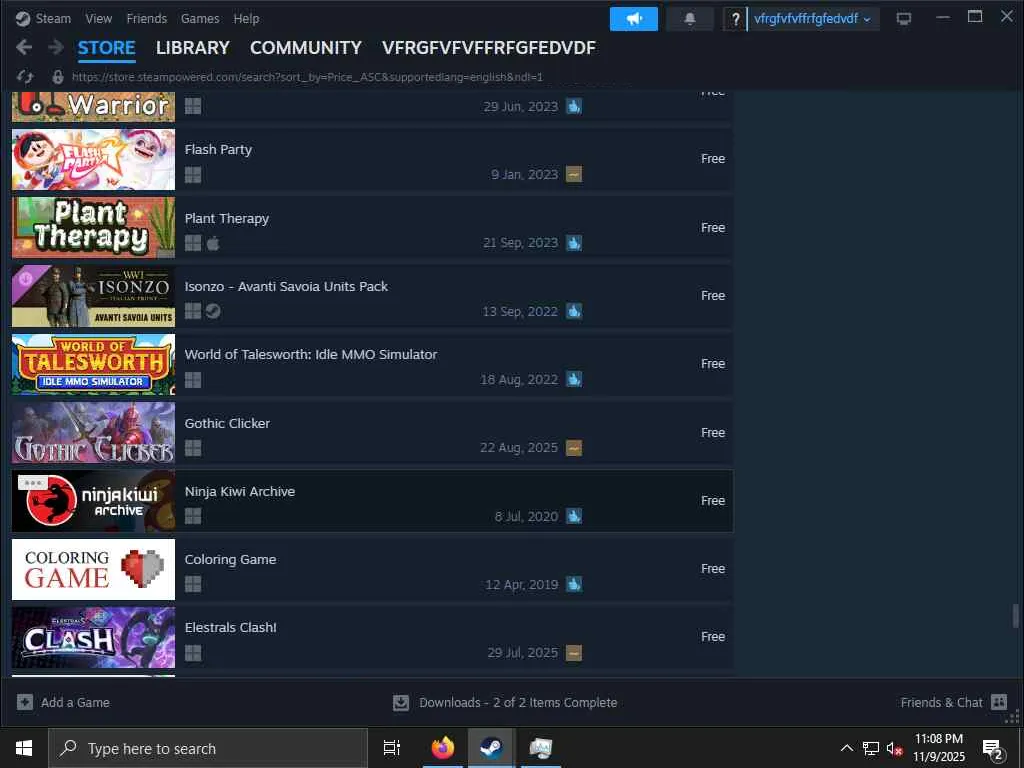Click the review thumbs-up icon for Plant Therapy
The image size is (1024, 768).
[x=574, y=243]
